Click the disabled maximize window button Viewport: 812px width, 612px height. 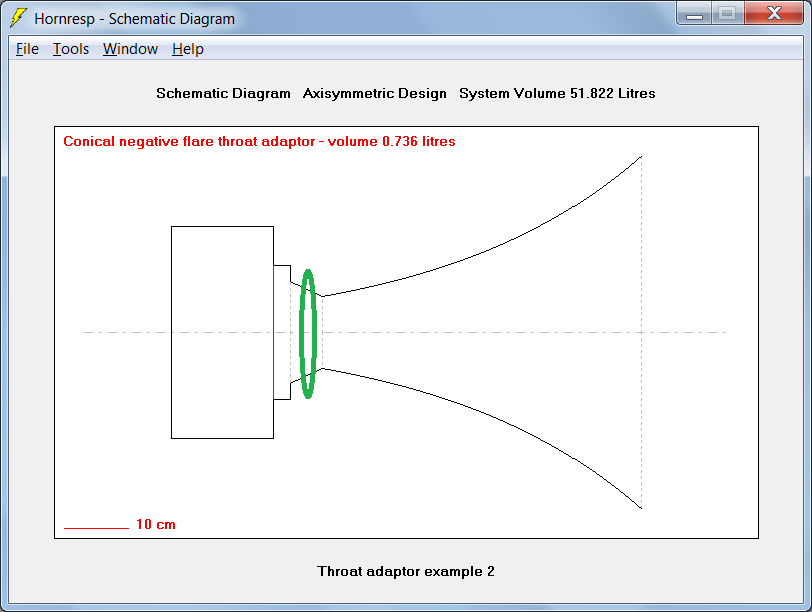coord(728,13)
